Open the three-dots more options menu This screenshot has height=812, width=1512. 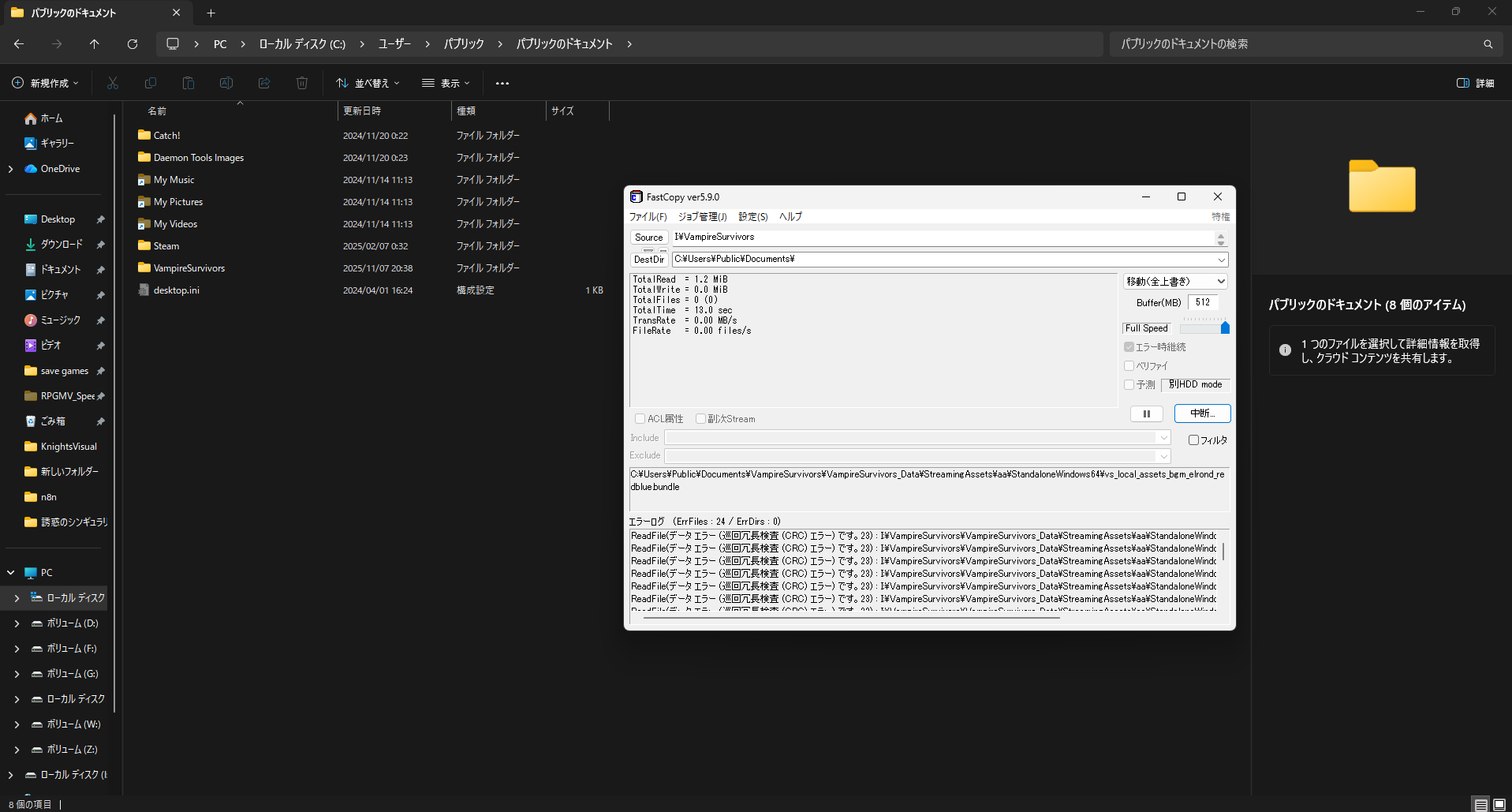click(x=502, y=83)
